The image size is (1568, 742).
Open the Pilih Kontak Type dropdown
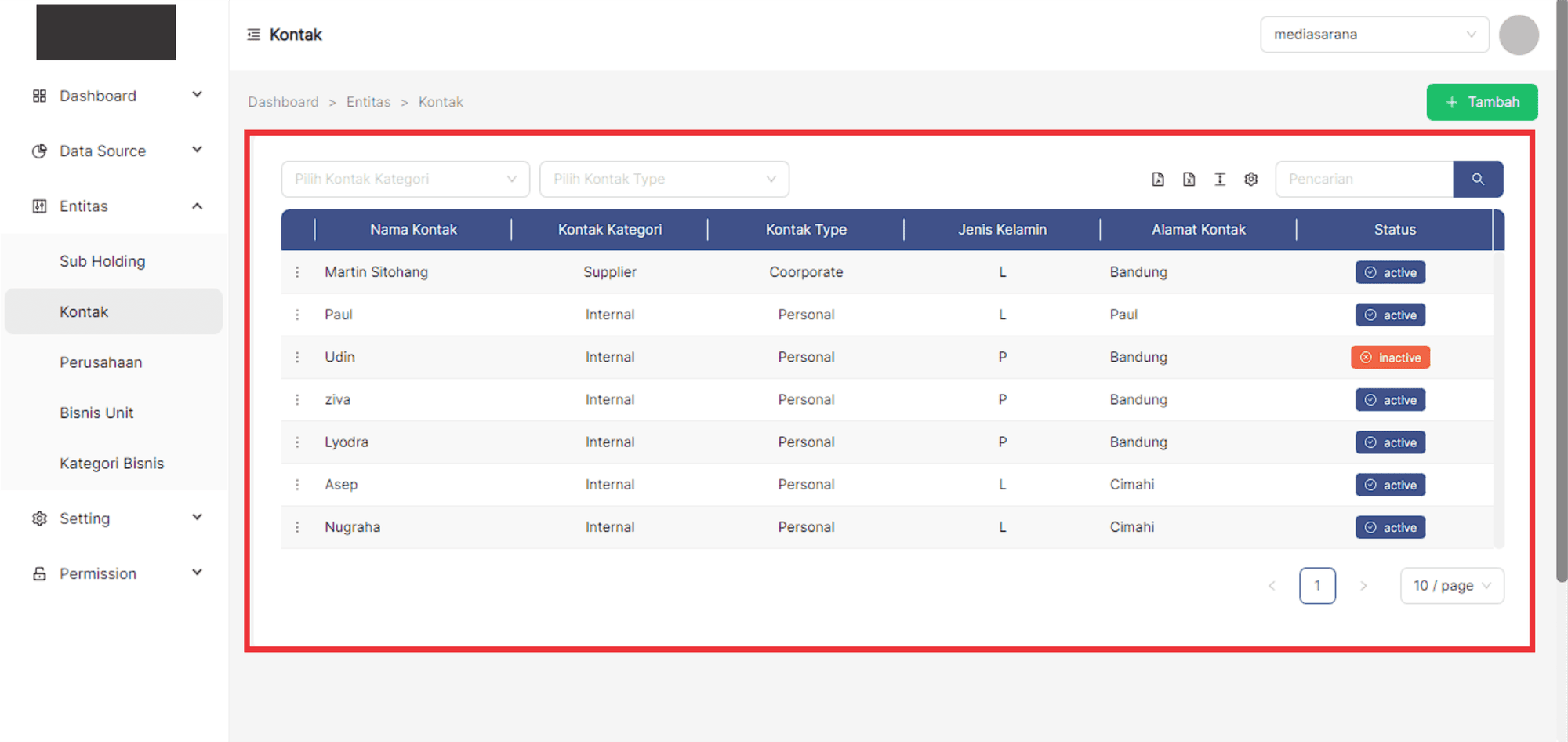pyautogui.click(x=664, y=180)
